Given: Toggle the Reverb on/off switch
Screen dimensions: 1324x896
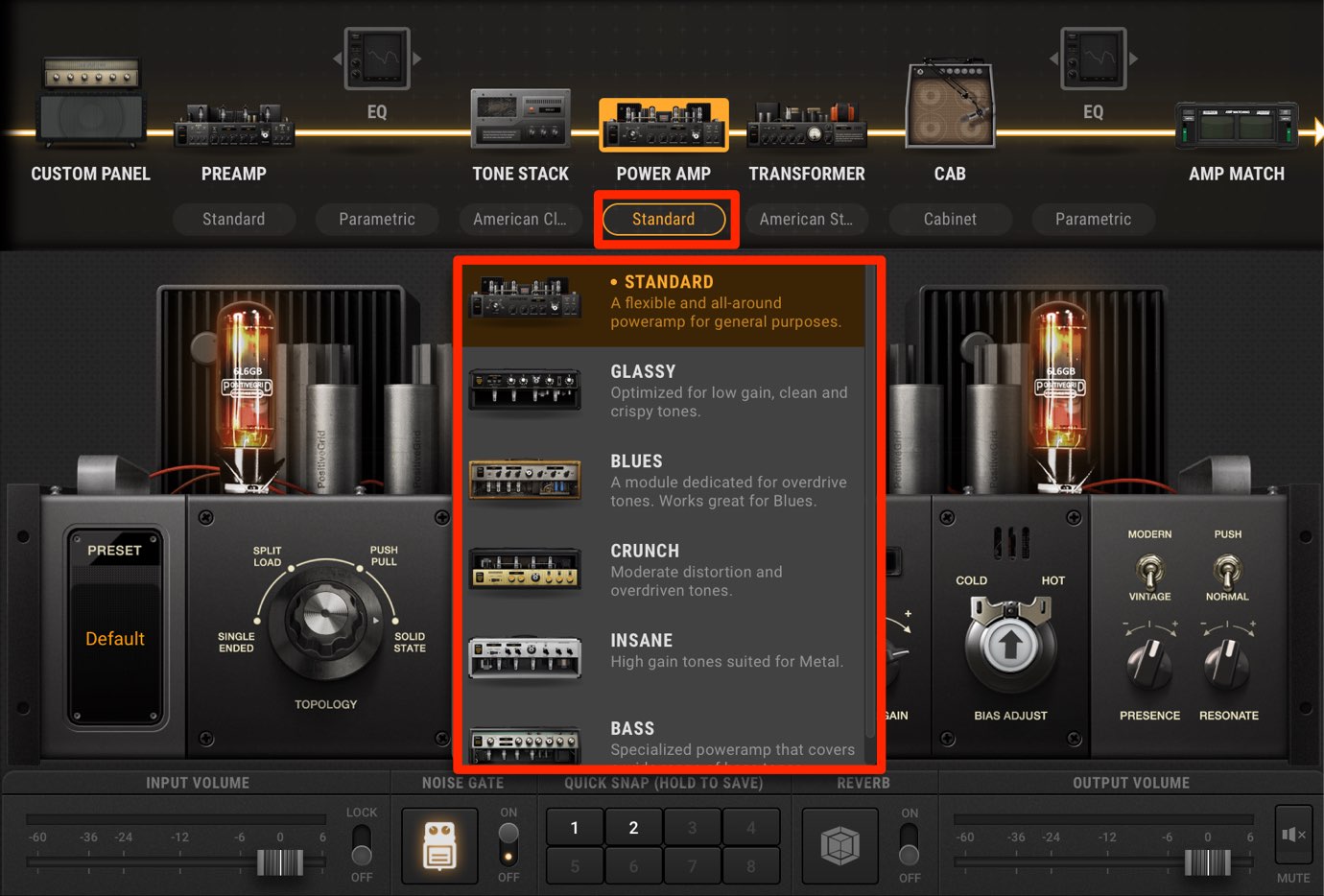Looking at the screenshot, I should point(910,845).
